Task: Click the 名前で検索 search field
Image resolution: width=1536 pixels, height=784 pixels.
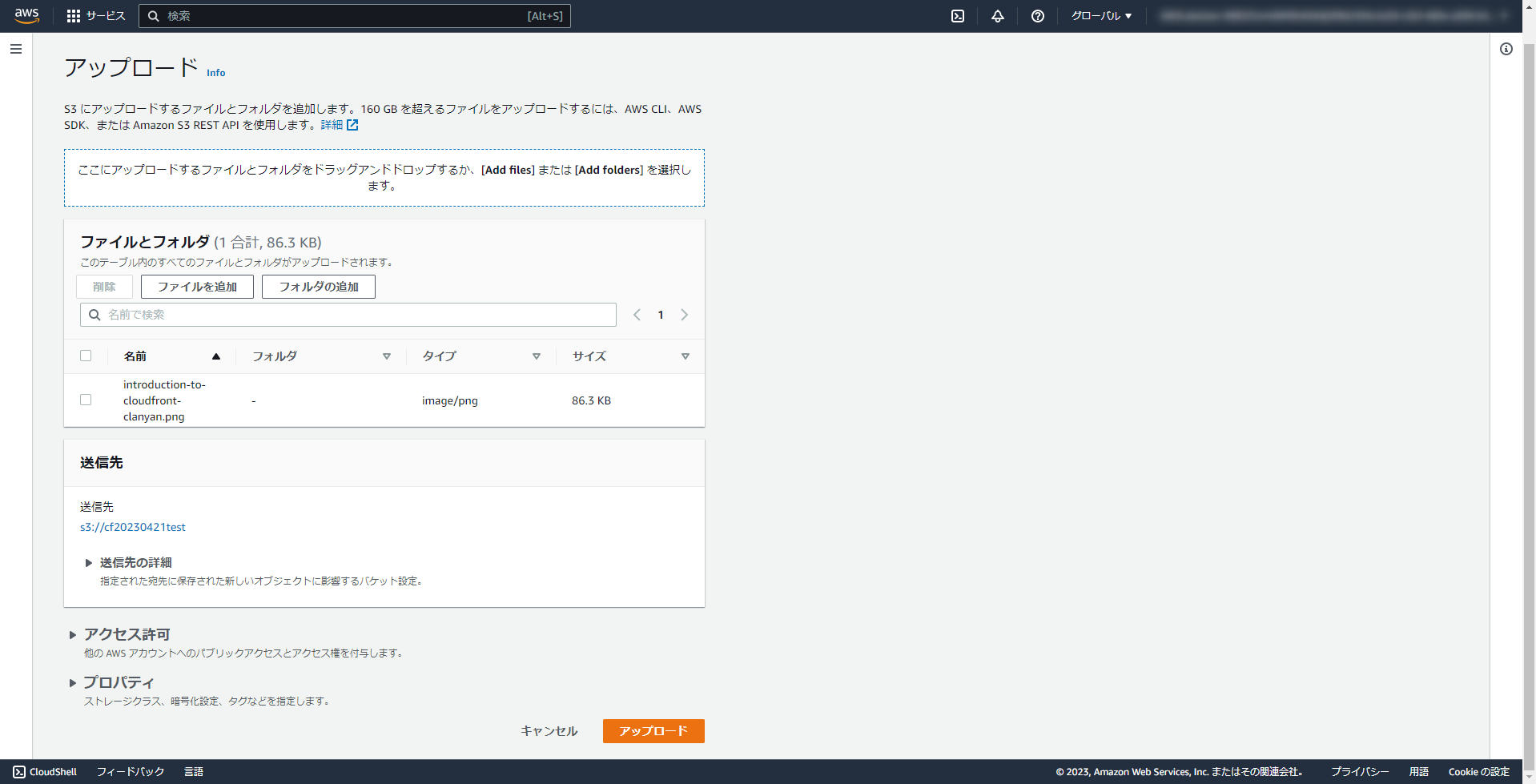Action: click(x=348, y=314)
